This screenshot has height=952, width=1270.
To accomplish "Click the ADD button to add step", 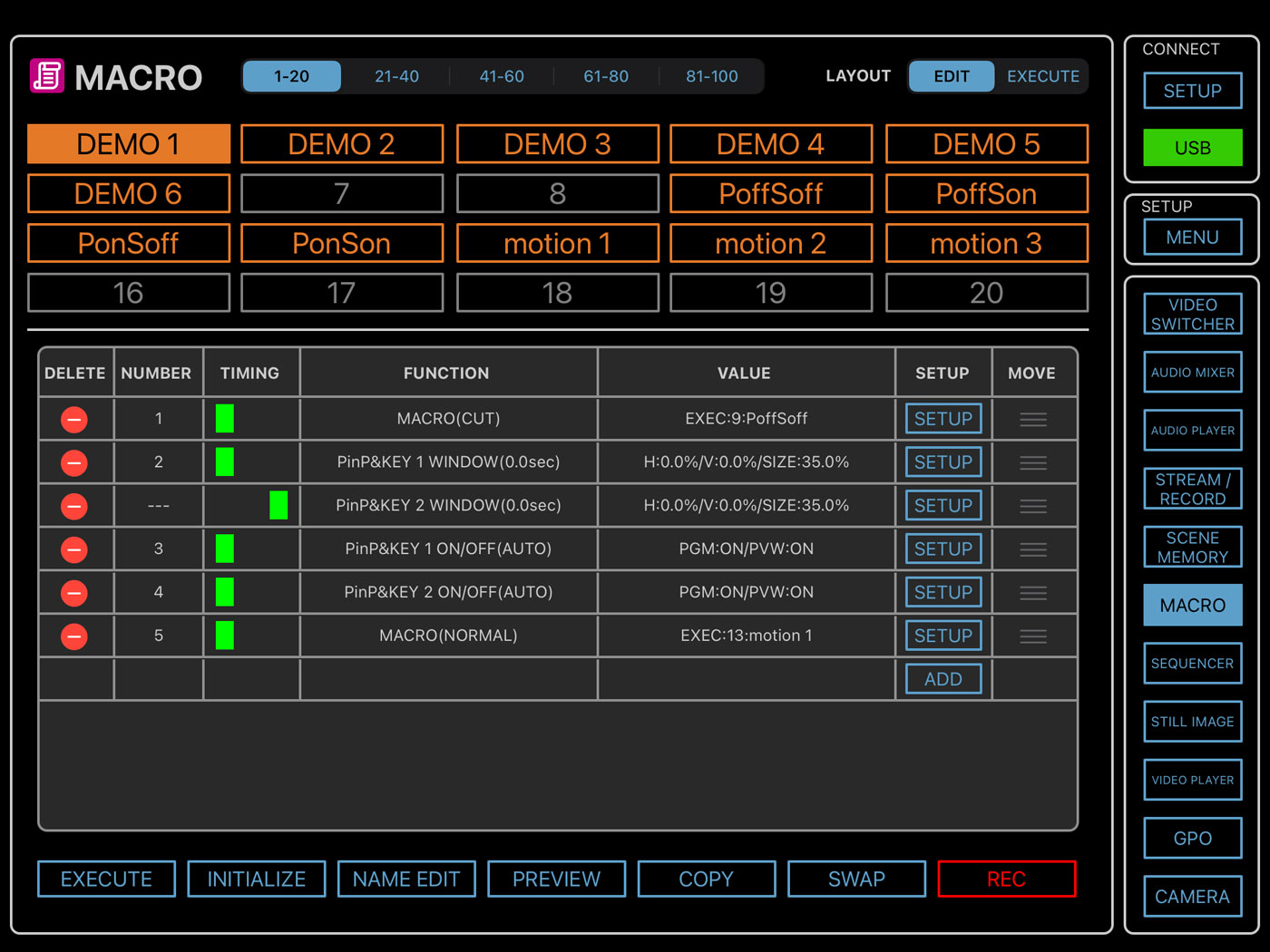I will (x=943, y=679).
